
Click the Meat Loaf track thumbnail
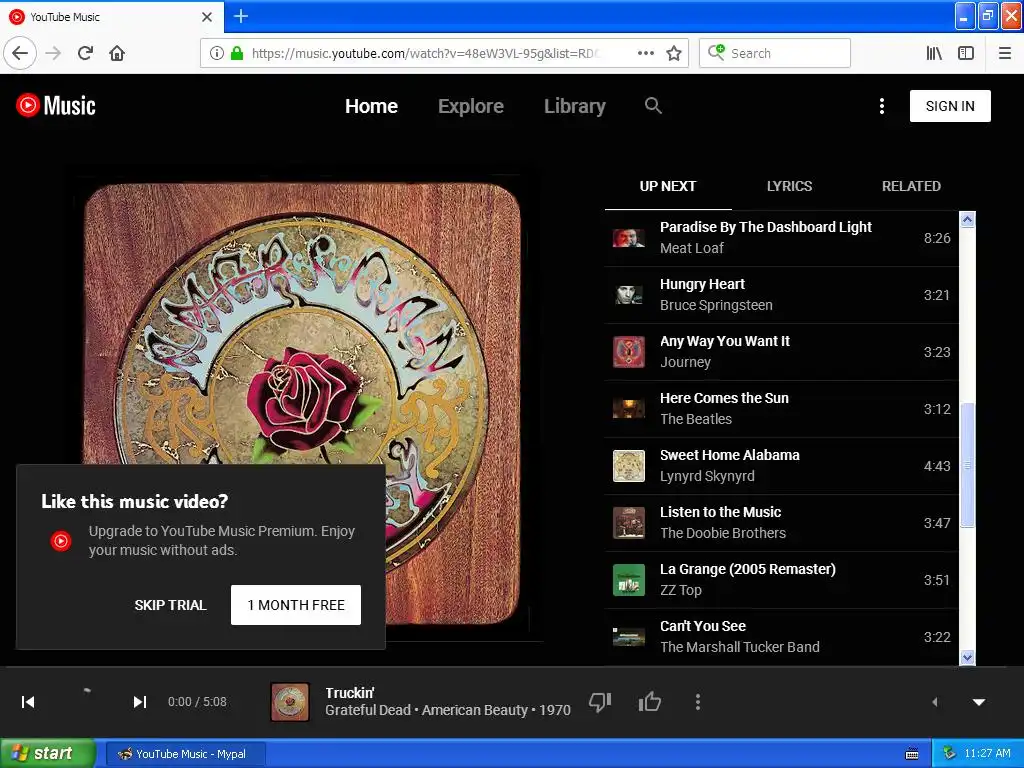[629, 238]
